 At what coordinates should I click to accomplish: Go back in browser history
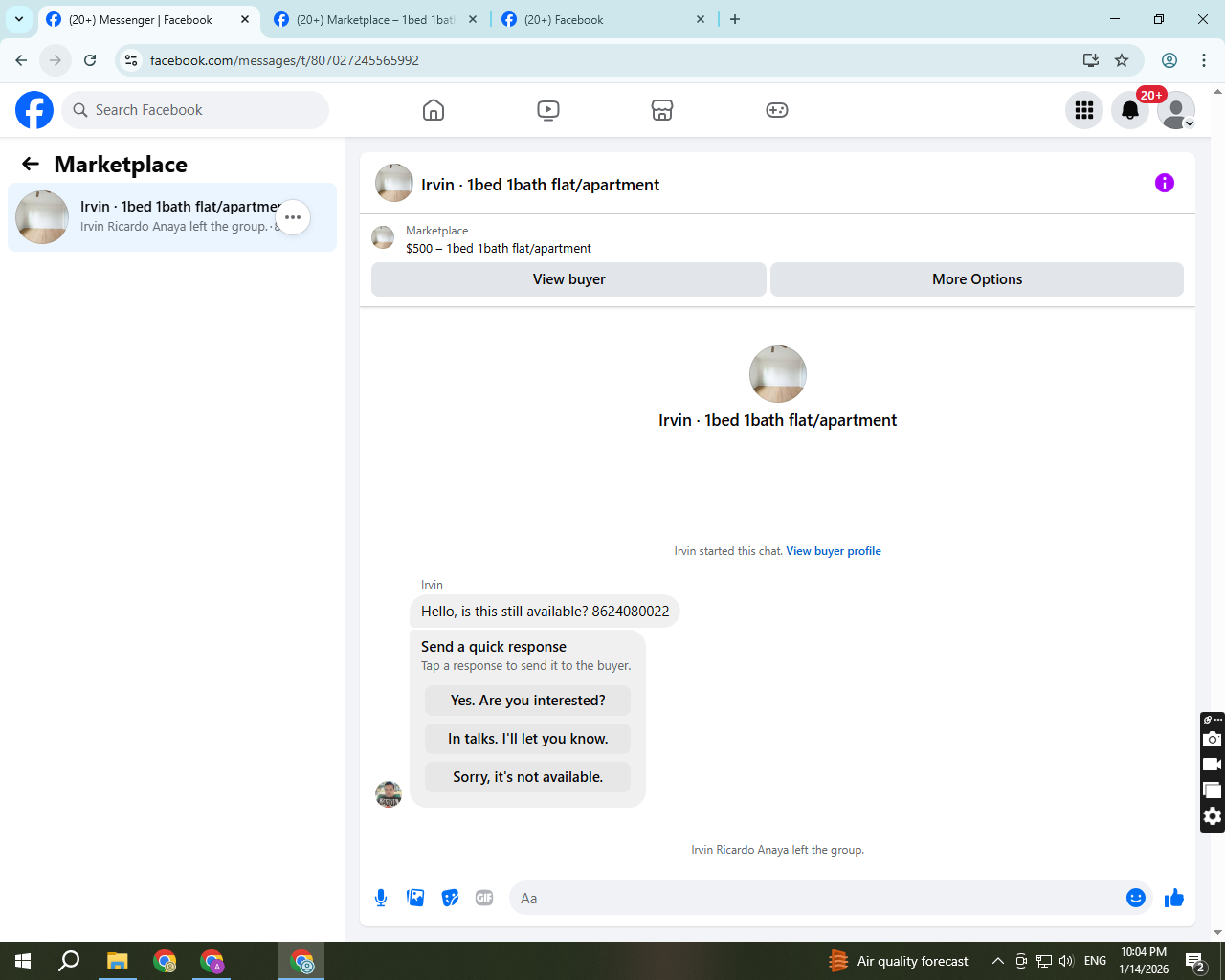click(21, 60)
